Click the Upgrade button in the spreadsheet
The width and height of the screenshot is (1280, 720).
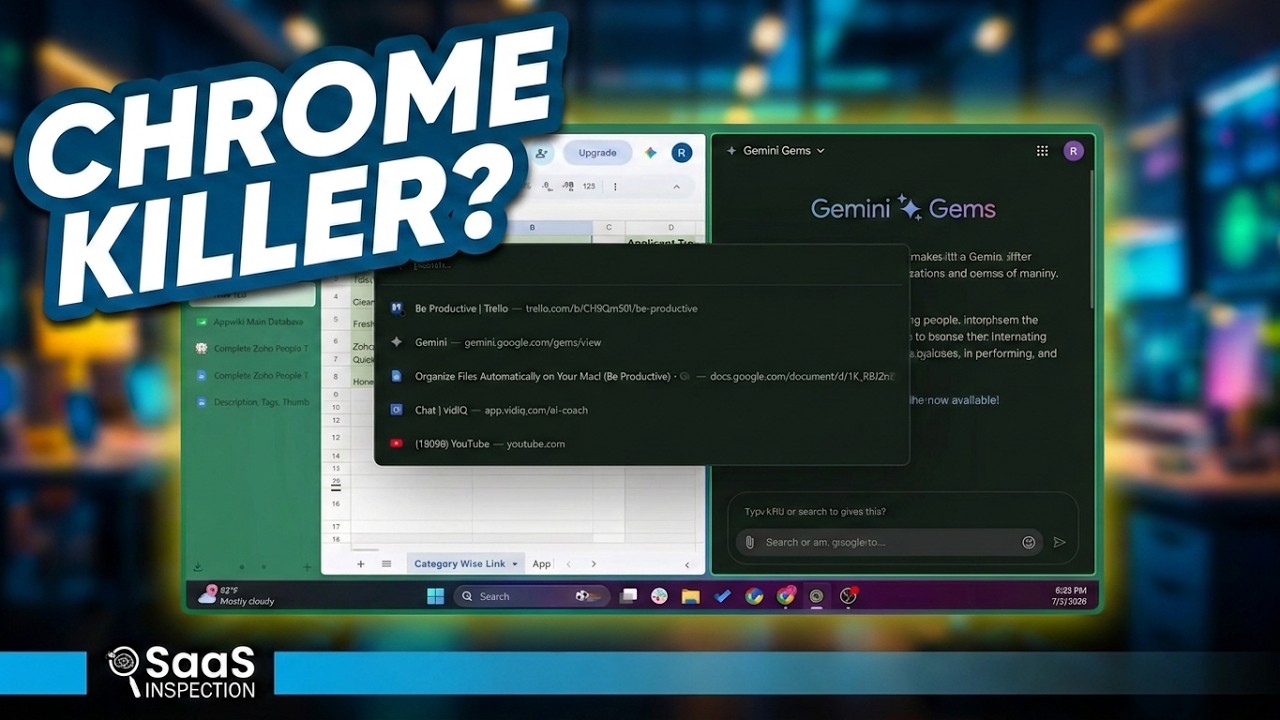click(597, 153)
